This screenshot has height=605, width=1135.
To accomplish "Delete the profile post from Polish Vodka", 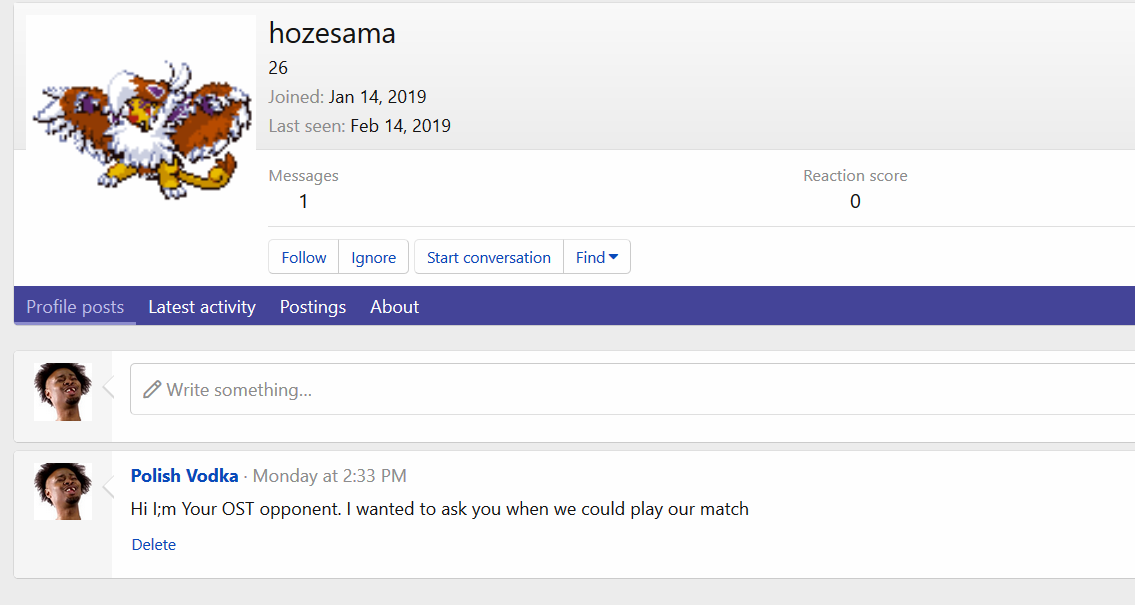I will click(154, 545).
